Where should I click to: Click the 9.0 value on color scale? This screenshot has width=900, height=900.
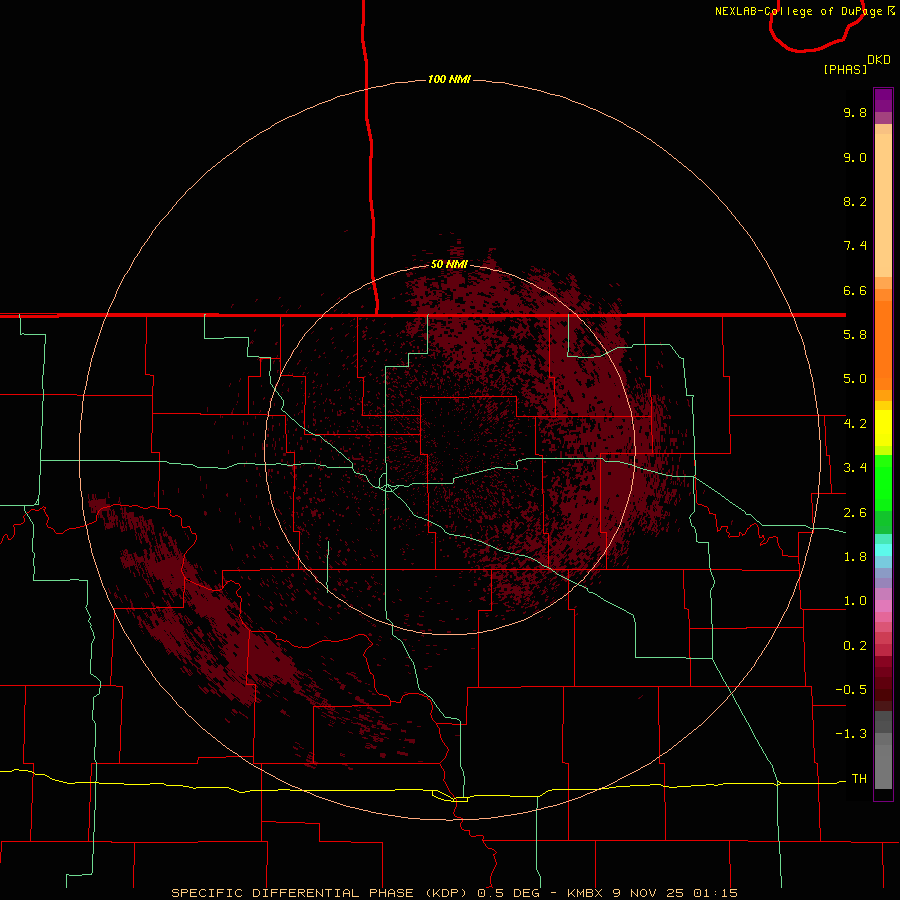[855, 157]
